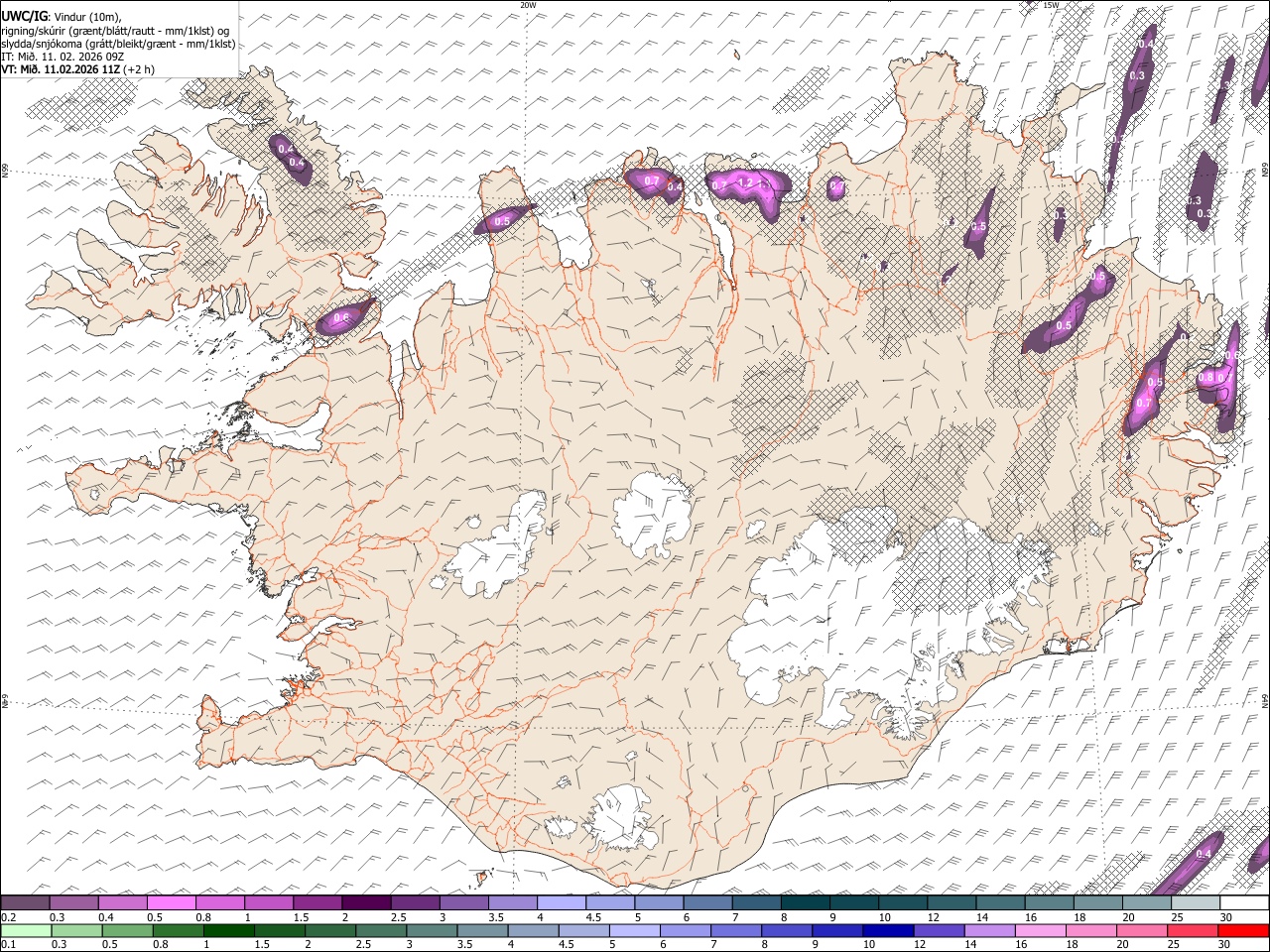Select the violet 12 swatch in lower legend
Screen dimensions: 1270x952
pos(938,930)
